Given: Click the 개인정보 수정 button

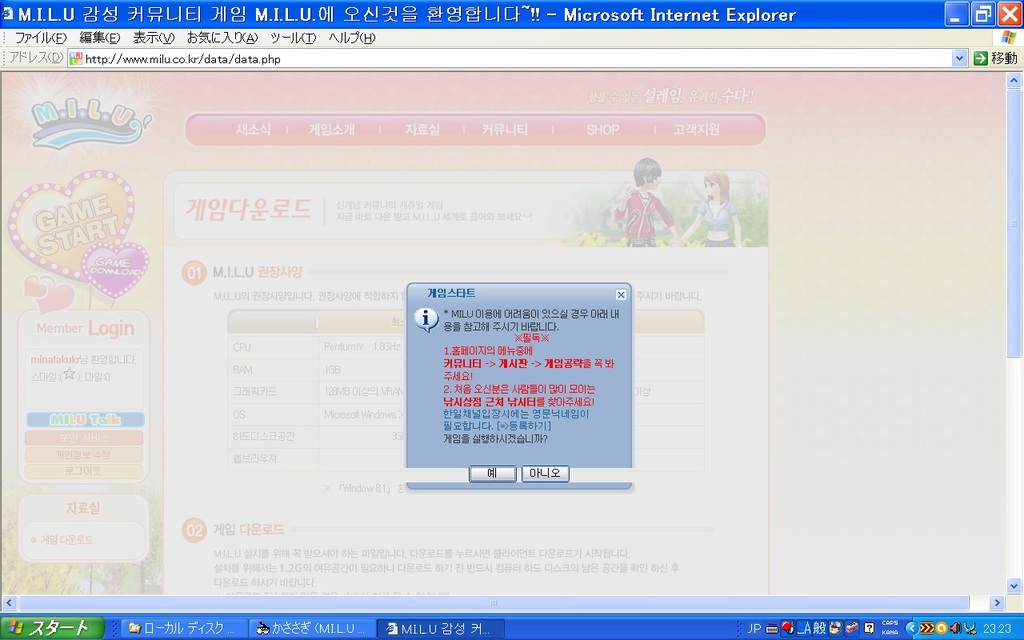Looking at the screenshot, I should 84,455.
